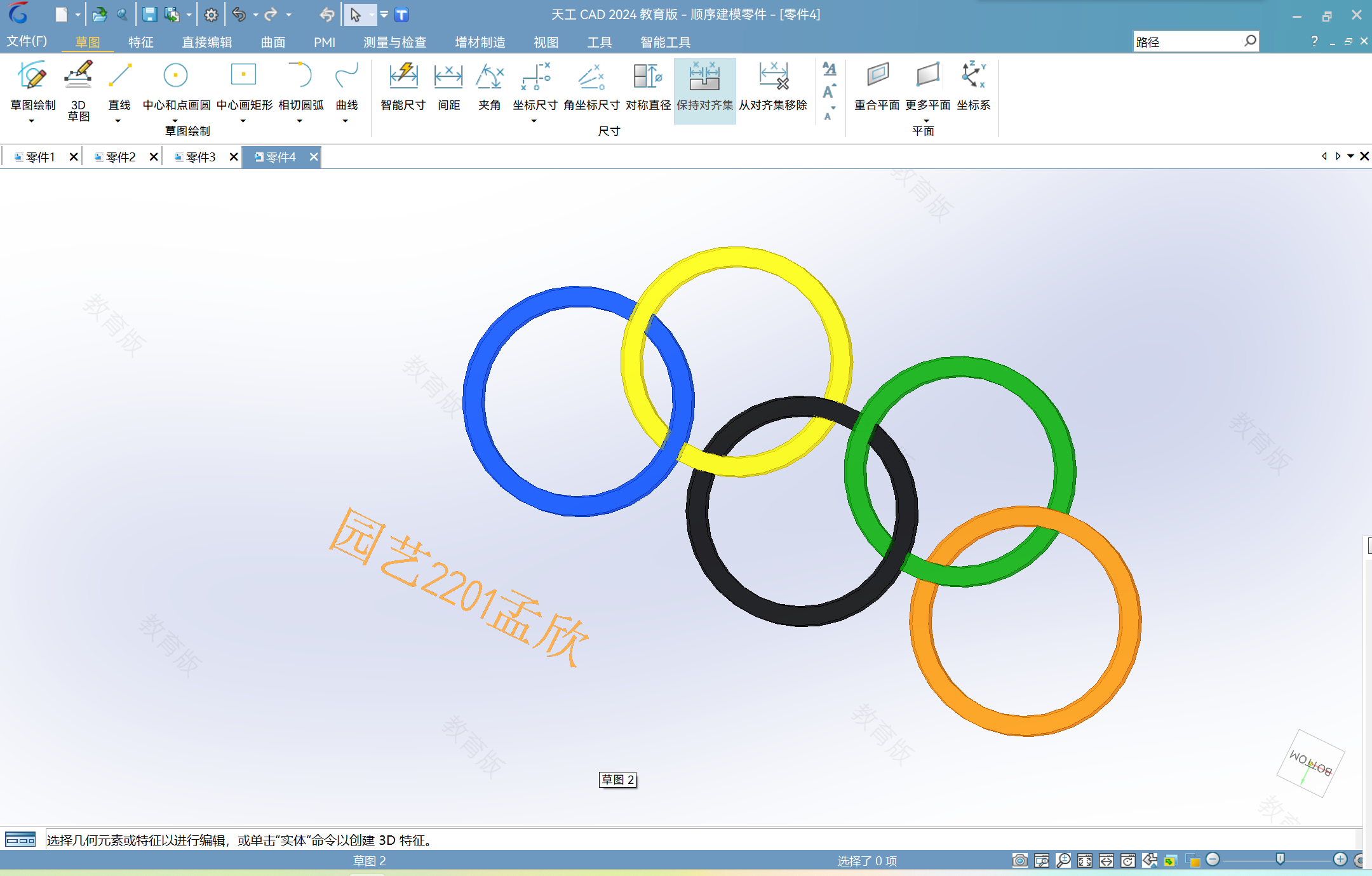Open the 视图 ribbon tab

(x=546, y=42)
